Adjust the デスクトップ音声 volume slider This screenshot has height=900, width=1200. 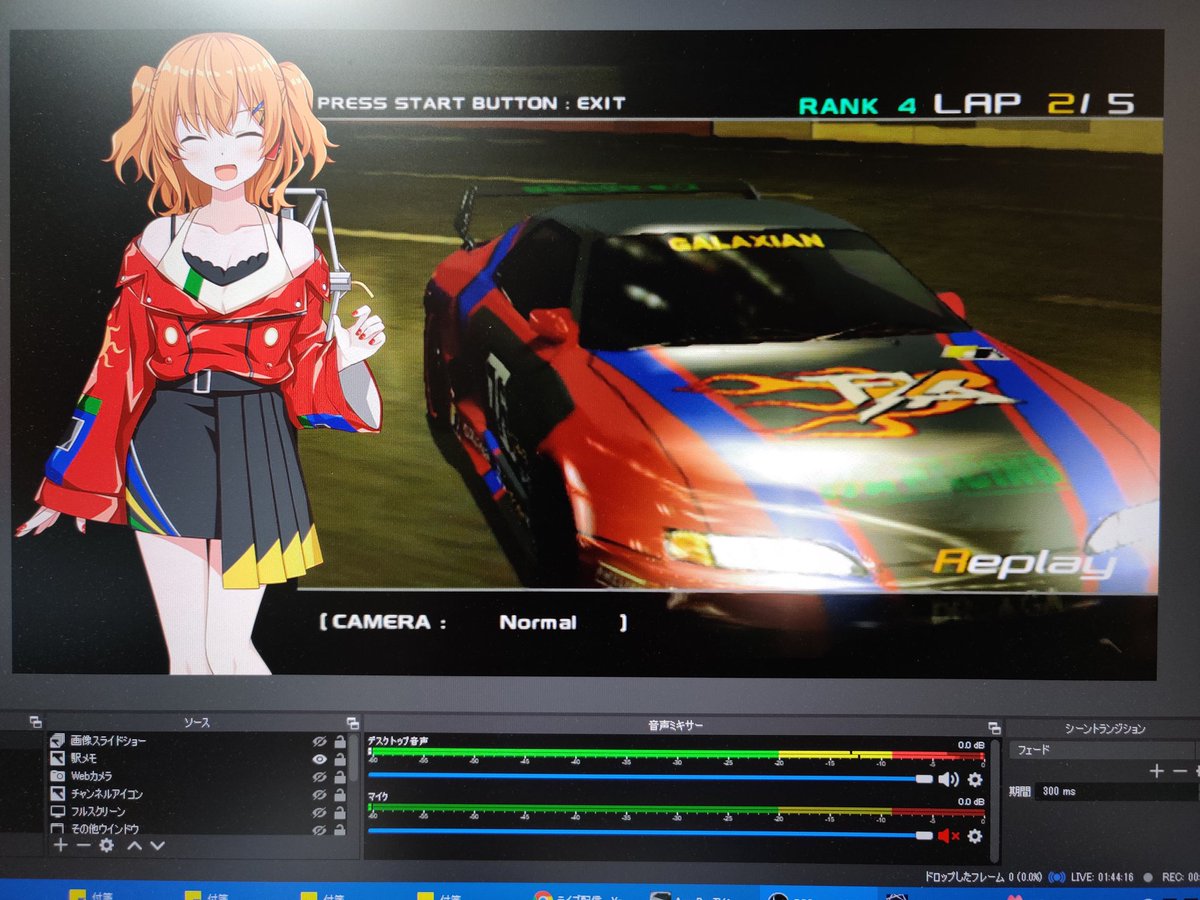coord(650,777)
